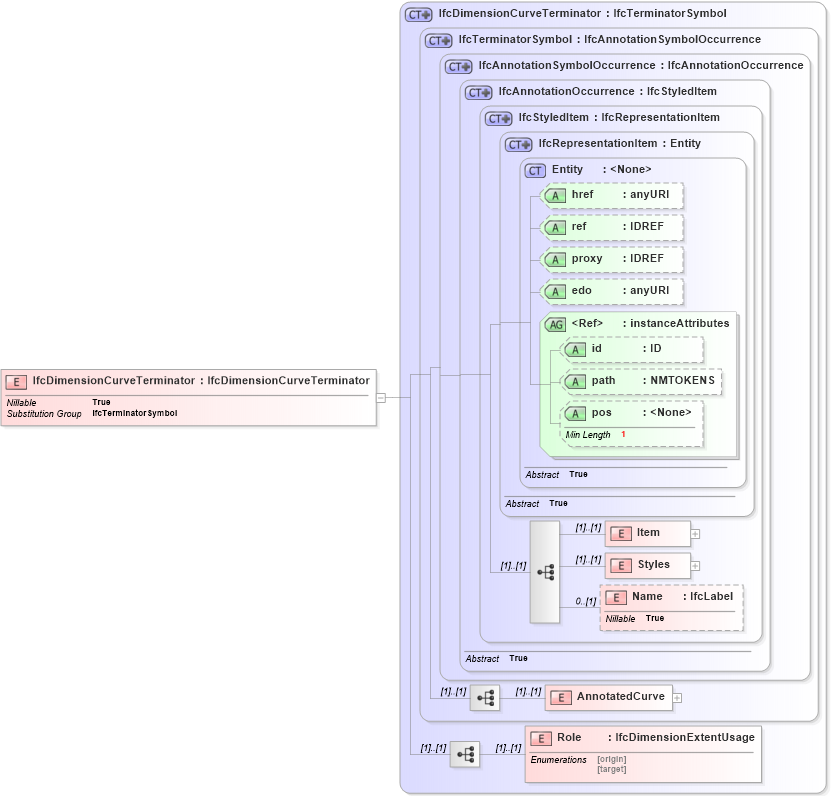
Task: Expand the Item element
Action: [696, 533]
